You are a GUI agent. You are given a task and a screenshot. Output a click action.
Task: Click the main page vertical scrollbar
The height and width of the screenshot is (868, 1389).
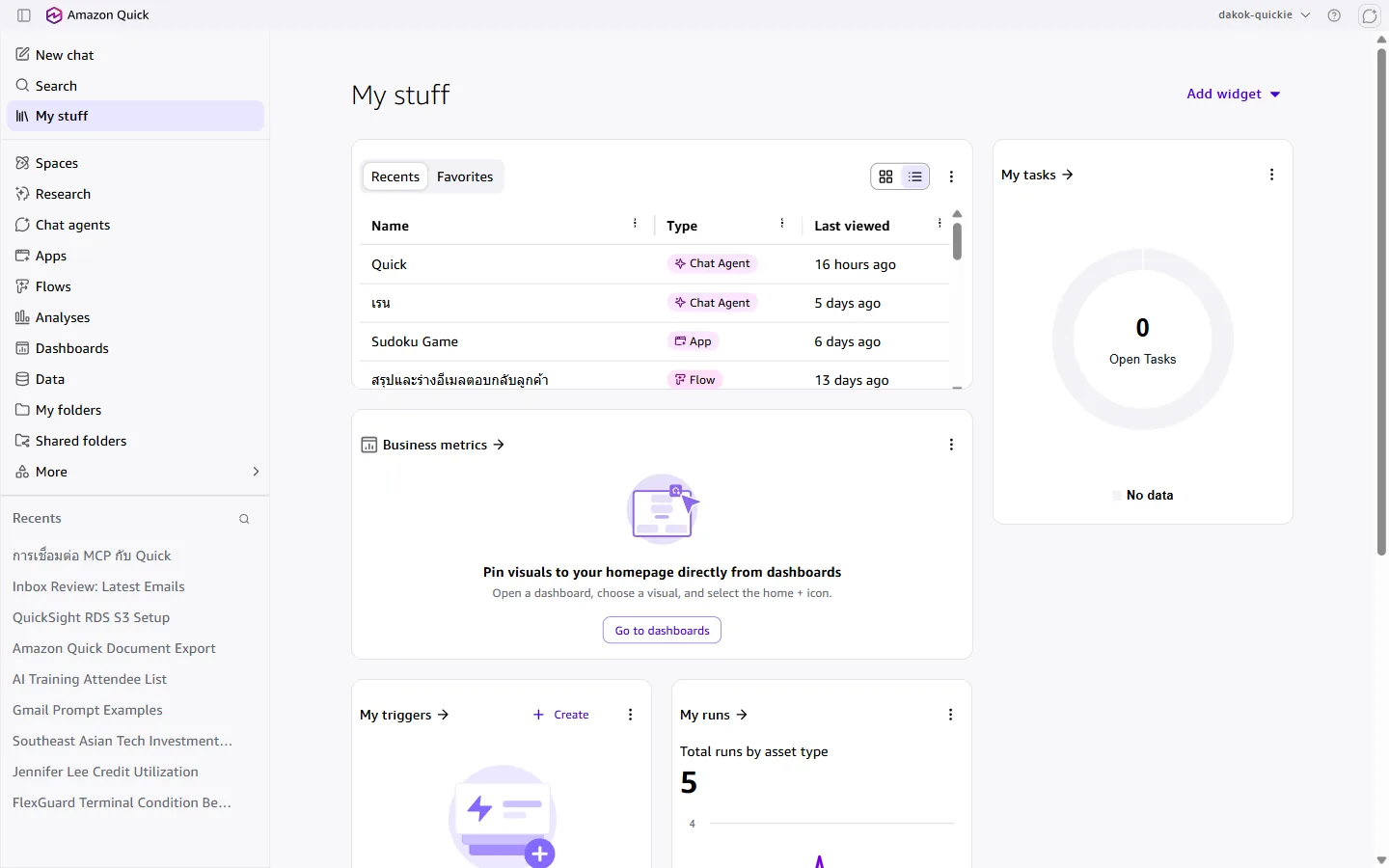[1381, 301]
